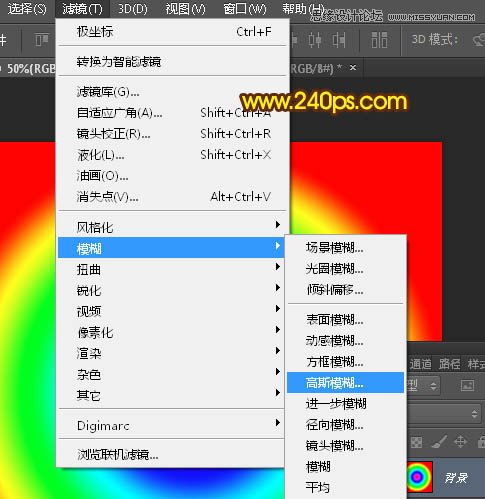Expand the 其它 submenu
Viewport: 485px width, 499px height.
click(x=171, y=395)
